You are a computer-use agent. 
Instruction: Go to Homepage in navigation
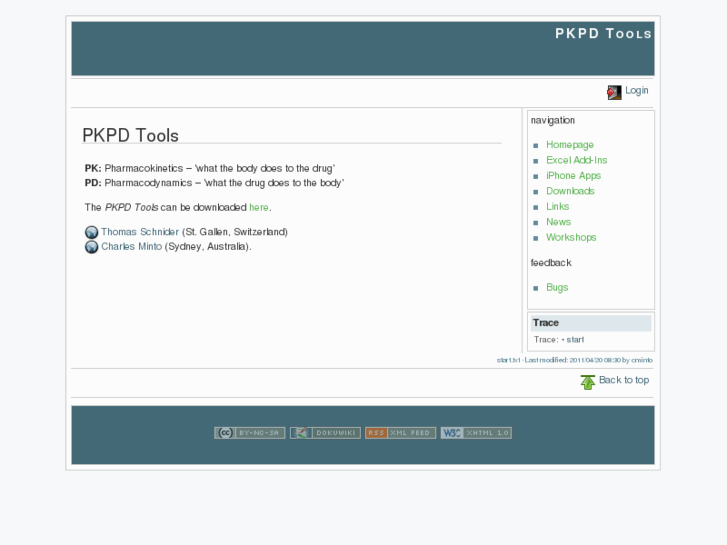point(570,145)
